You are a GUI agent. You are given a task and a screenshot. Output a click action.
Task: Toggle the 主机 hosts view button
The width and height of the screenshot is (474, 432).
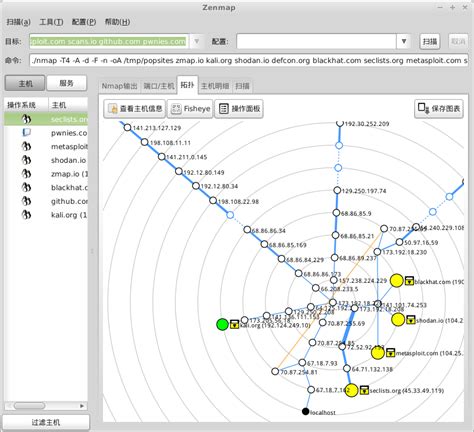point(25,83)
